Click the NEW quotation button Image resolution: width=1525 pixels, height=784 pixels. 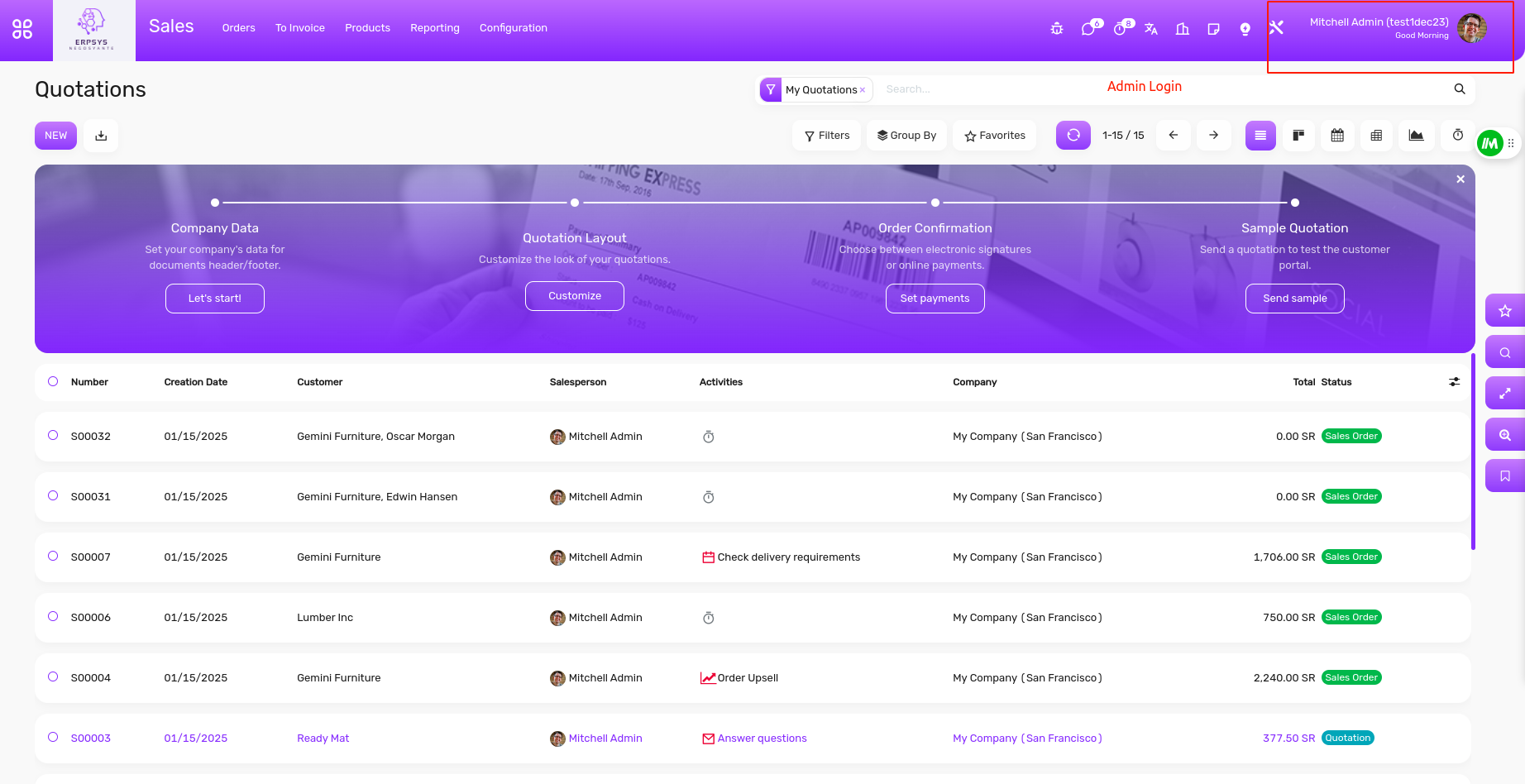[x=55, y=136]
